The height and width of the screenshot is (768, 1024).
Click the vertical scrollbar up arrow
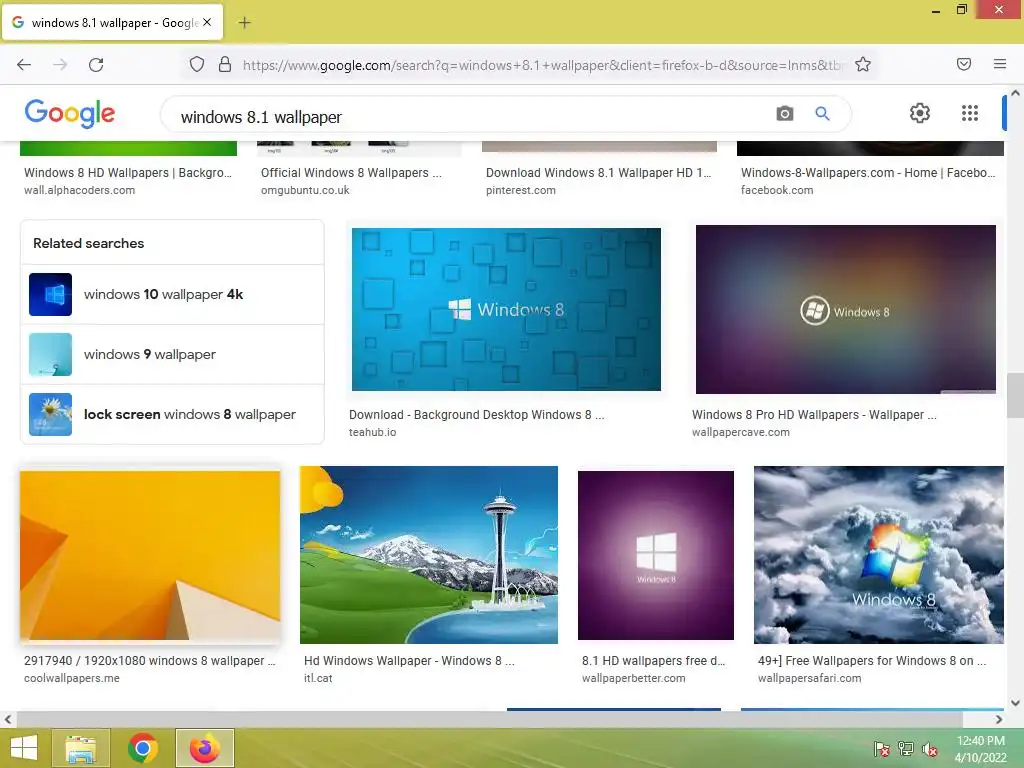pyautogui.click(x=1015, y=93)
